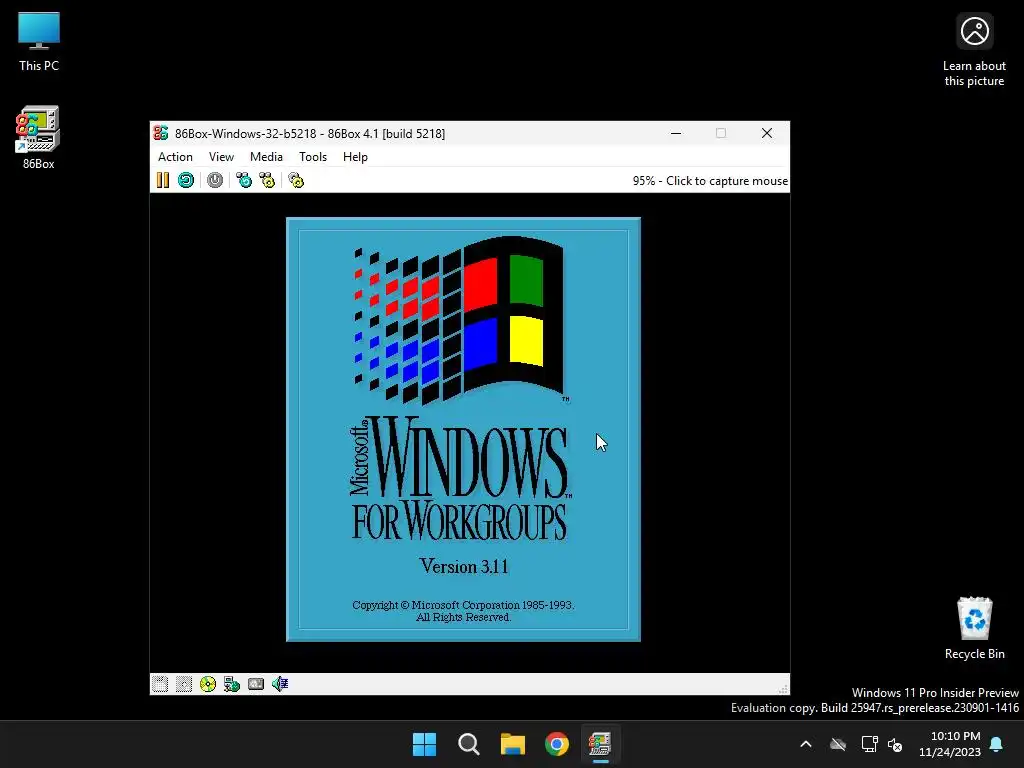Click second floppy drive status icon
The width and height of the screenshot is (1024, 768).
click(184, 684)
